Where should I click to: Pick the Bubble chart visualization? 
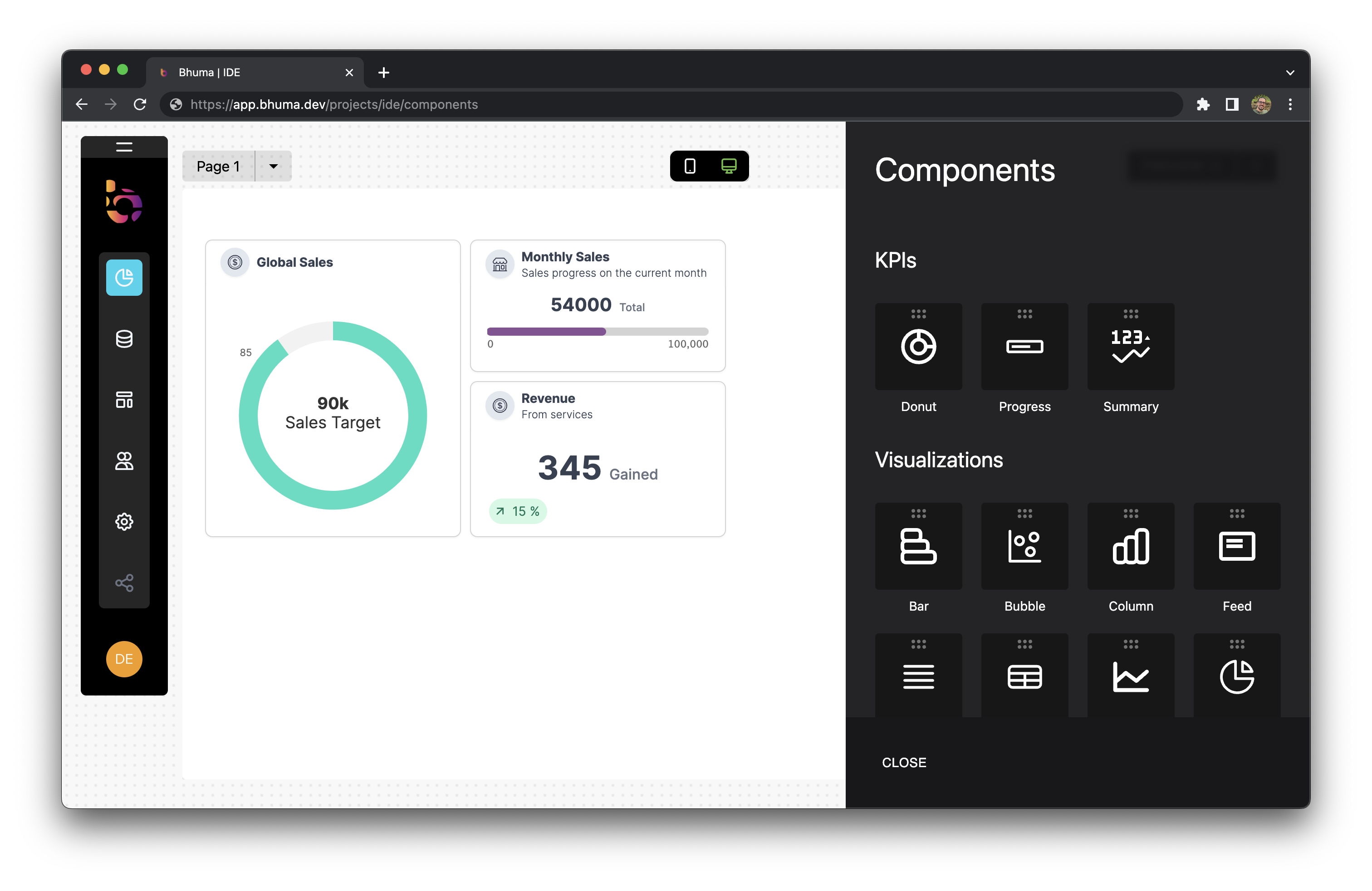click(x=1024, y=546)
